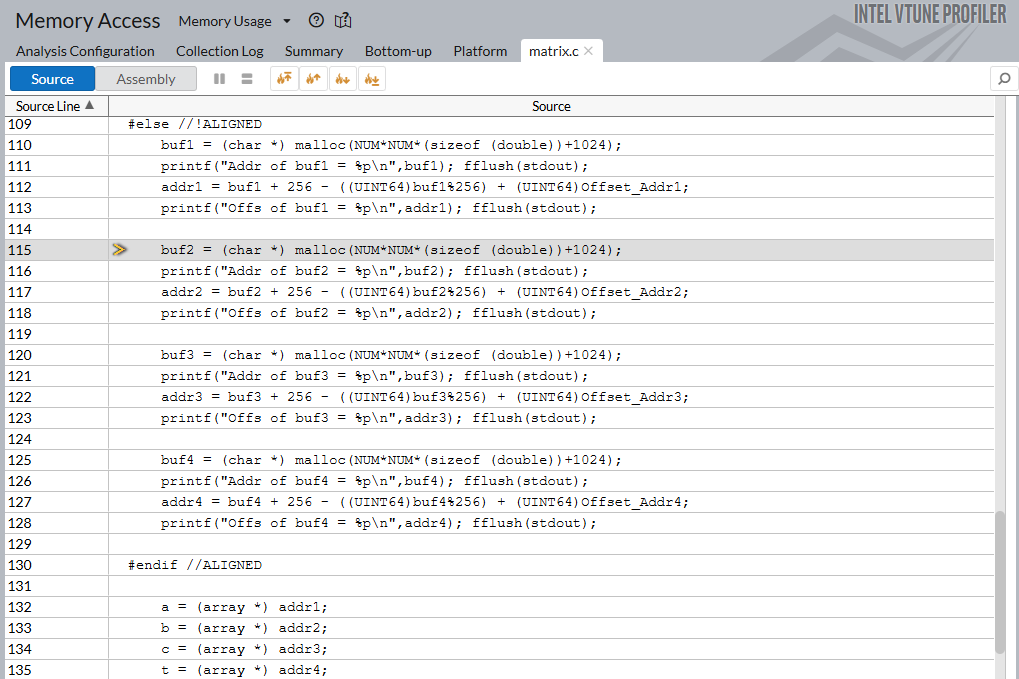
Task: Open the Summary tab
Action: coord(314,51)
